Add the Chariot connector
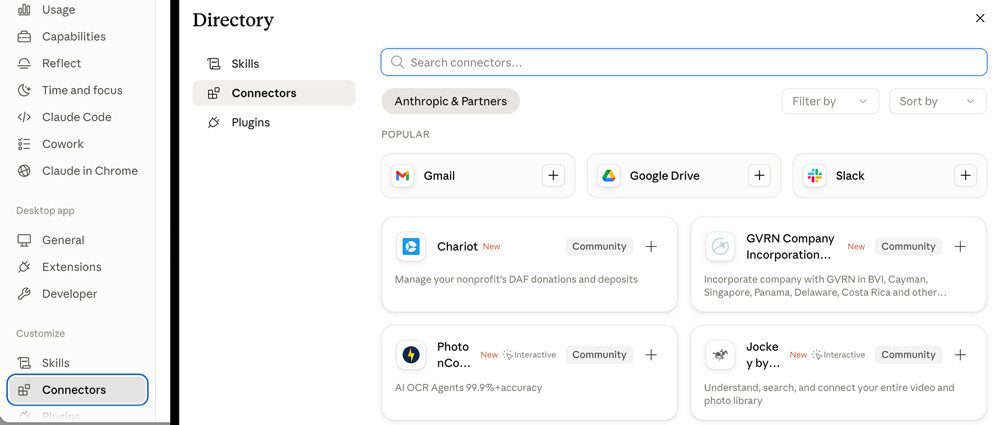 point(651,246)
